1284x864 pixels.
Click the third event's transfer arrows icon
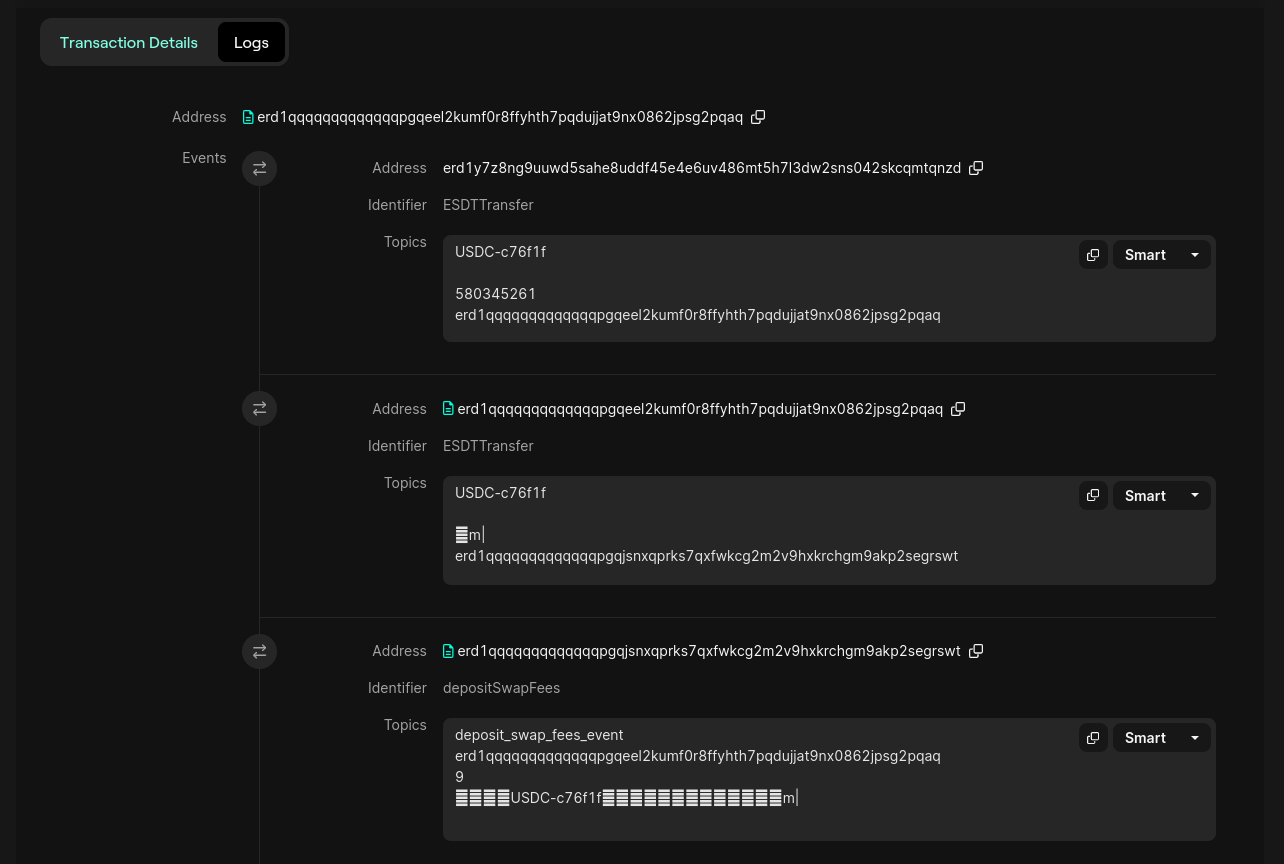pyautogui.click(x=259, y=651)
